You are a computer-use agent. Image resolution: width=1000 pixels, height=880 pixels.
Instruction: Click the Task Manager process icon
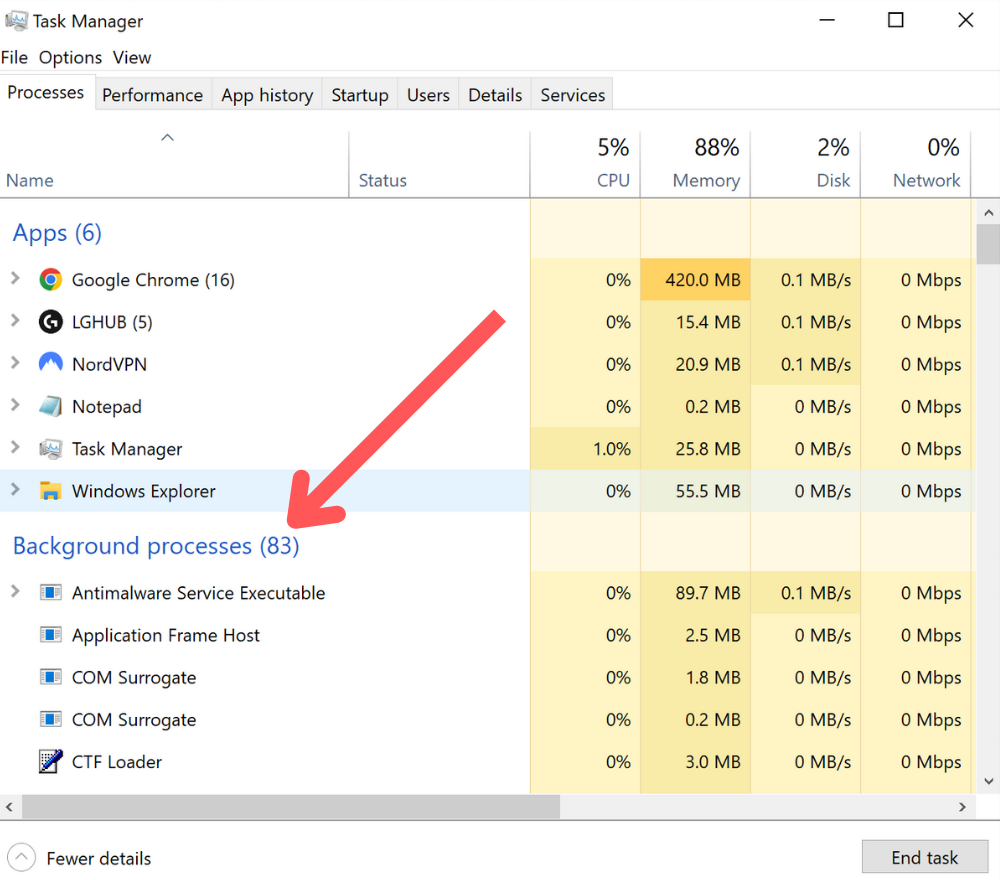[50, 449]
